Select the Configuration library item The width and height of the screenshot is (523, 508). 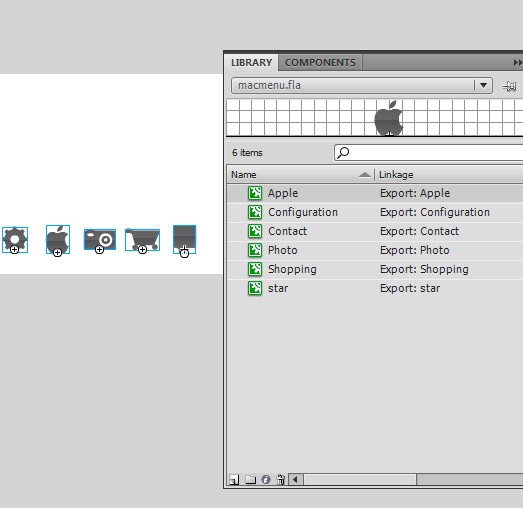375,212
